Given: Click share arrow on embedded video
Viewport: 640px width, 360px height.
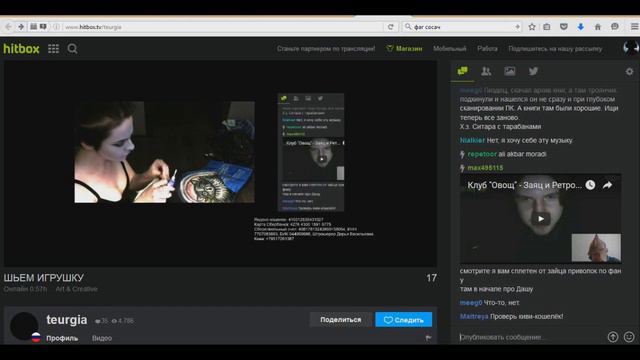Looking at the screenshot, I should coord(607,185).
